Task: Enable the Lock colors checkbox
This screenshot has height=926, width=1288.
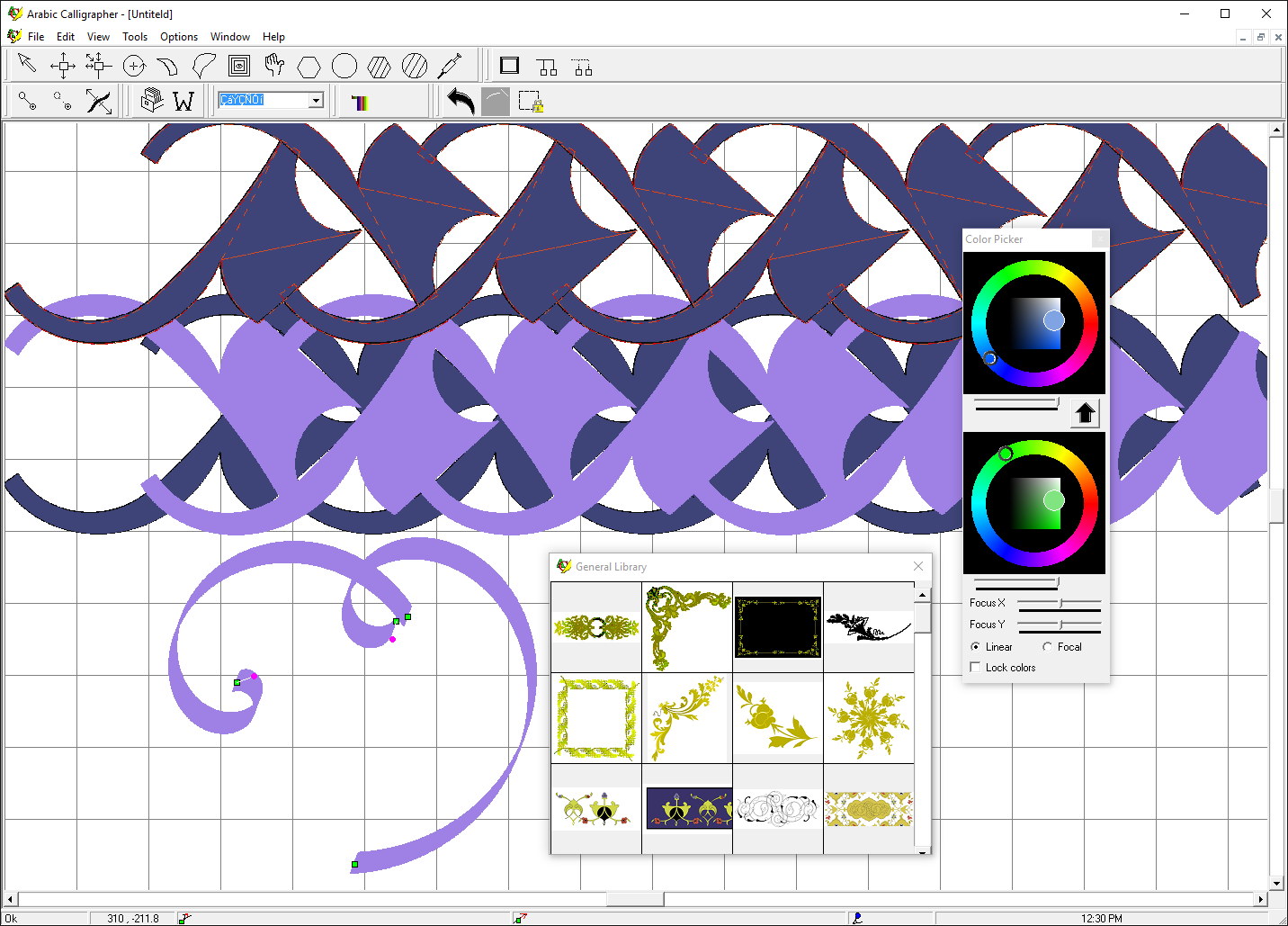Action: coord(976,668)
